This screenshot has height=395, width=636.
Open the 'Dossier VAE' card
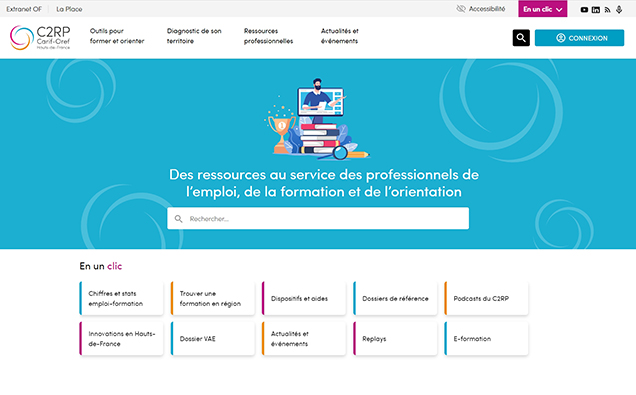tap(213, 339)
